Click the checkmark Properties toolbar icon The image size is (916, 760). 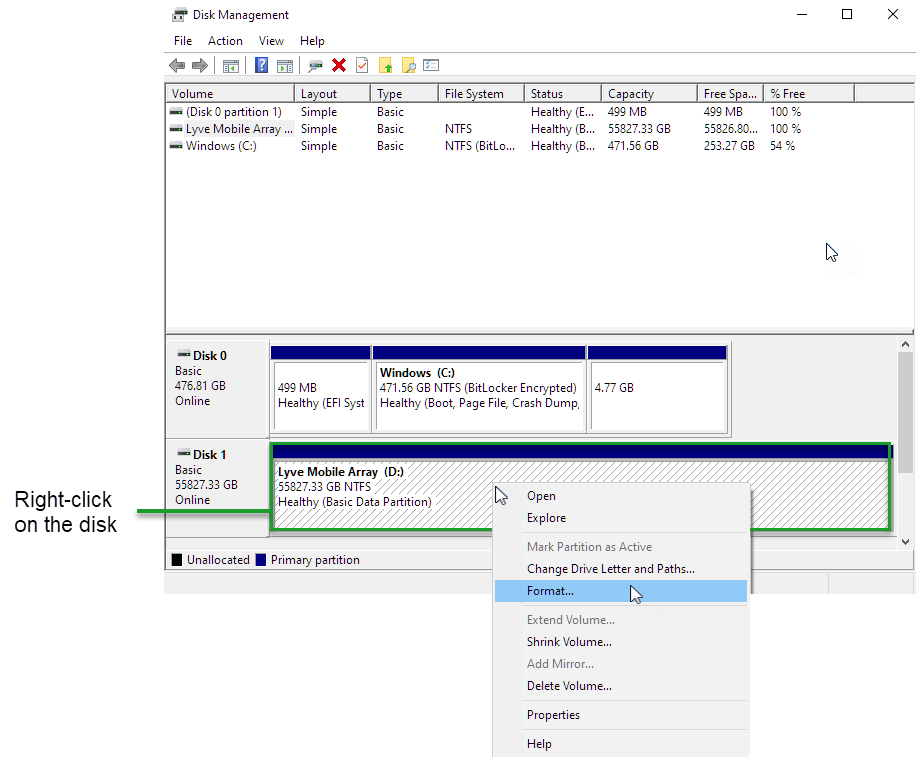pos(362,66)
